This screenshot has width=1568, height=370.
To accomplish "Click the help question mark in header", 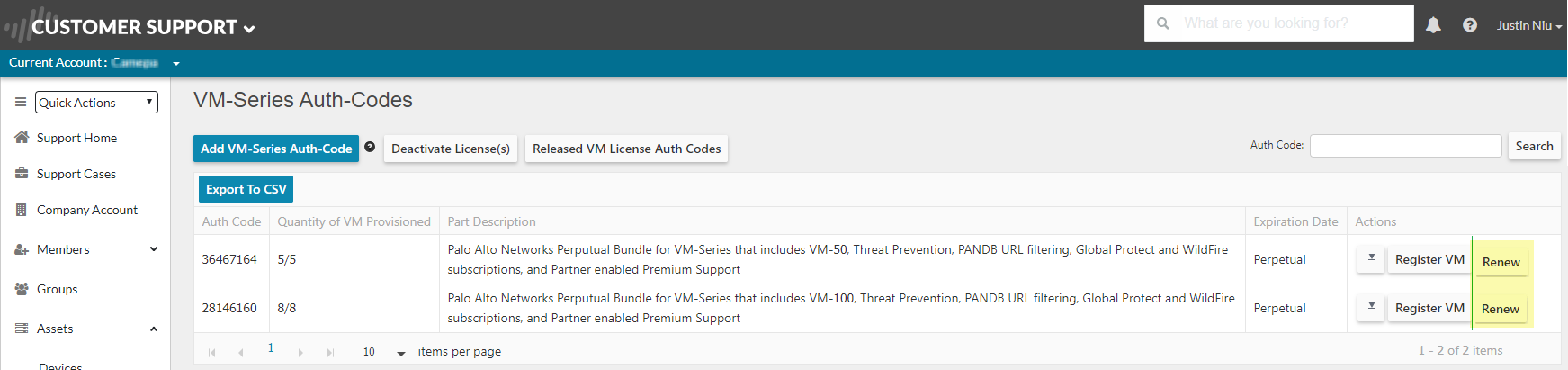I will [1470, 25].
